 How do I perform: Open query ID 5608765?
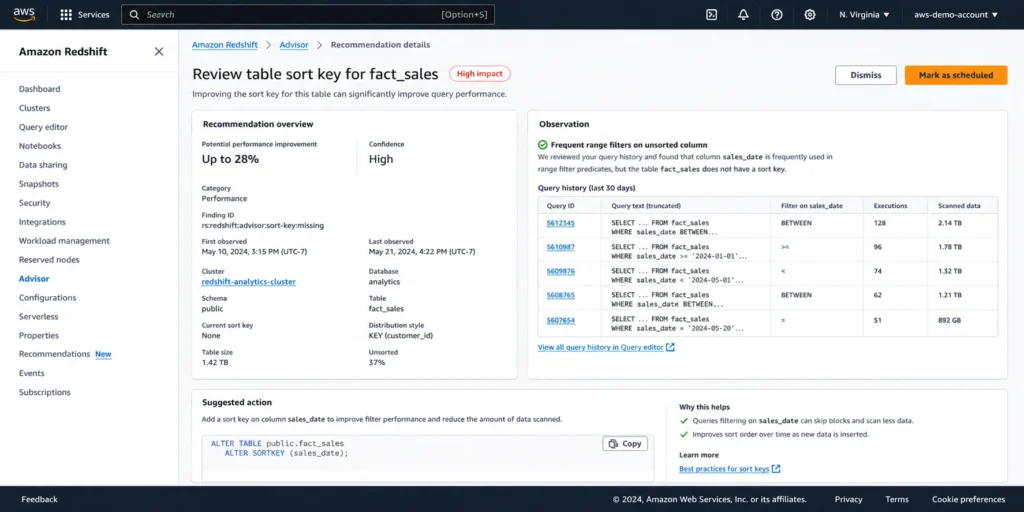[560, 295]
